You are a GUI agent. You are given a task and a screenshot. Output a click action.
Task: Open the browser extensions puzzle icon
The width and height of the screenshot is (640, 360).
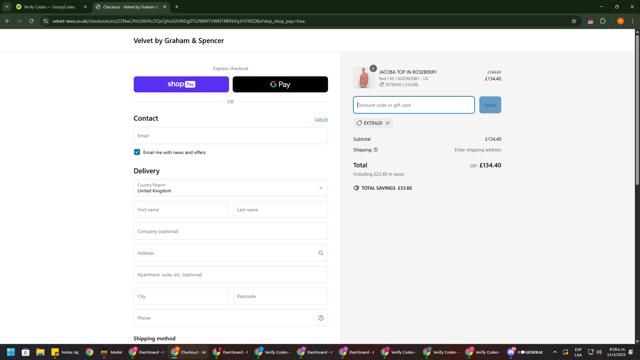[603, 21]
